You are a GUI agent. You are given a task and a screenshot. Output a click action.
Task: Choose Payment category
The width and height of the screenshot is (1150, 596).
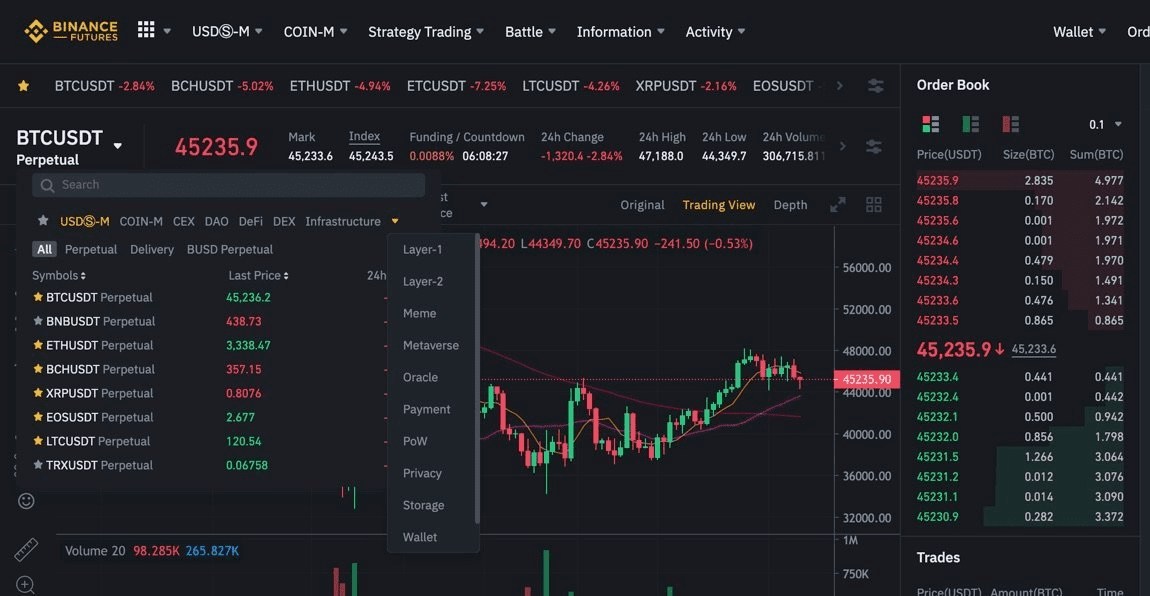(x=426, y=409)
